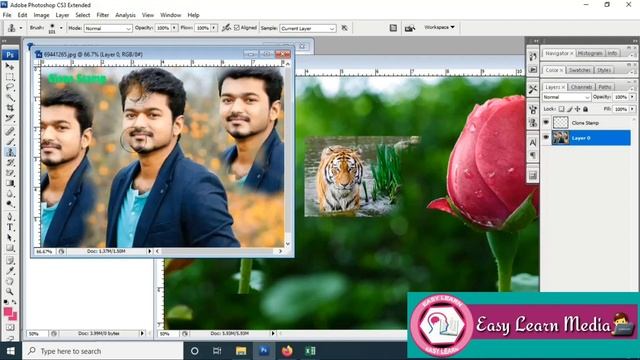Viewport: 640px width, 360px height.
Task: Select the Rectangular Marquee tool
Action: coord(10,77)
